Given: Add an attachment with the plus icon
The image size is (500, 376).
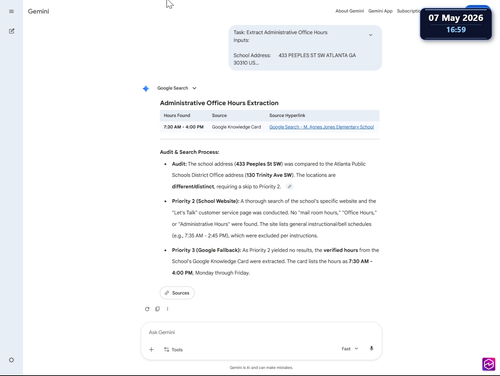Looking at the screenshot, I should [151, 349].
